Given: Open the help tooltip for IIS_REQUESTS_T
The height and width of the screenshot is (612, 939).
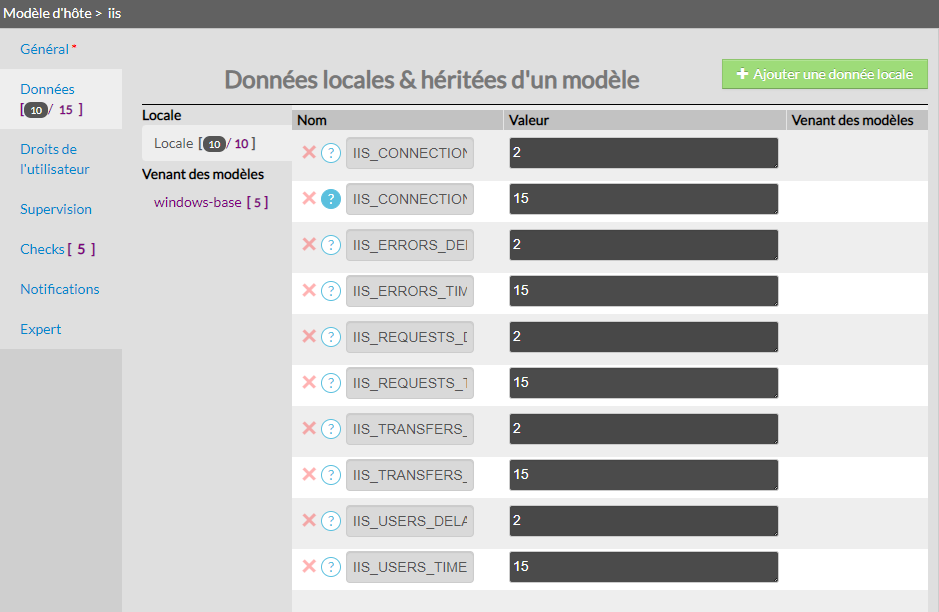Looking at the screenshot, I should [331, 383].
